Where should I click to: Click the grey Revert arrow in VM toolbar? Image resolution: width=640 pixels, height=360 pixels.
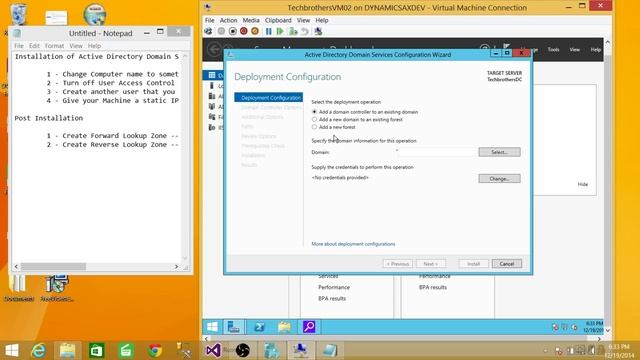coord(304,31)
